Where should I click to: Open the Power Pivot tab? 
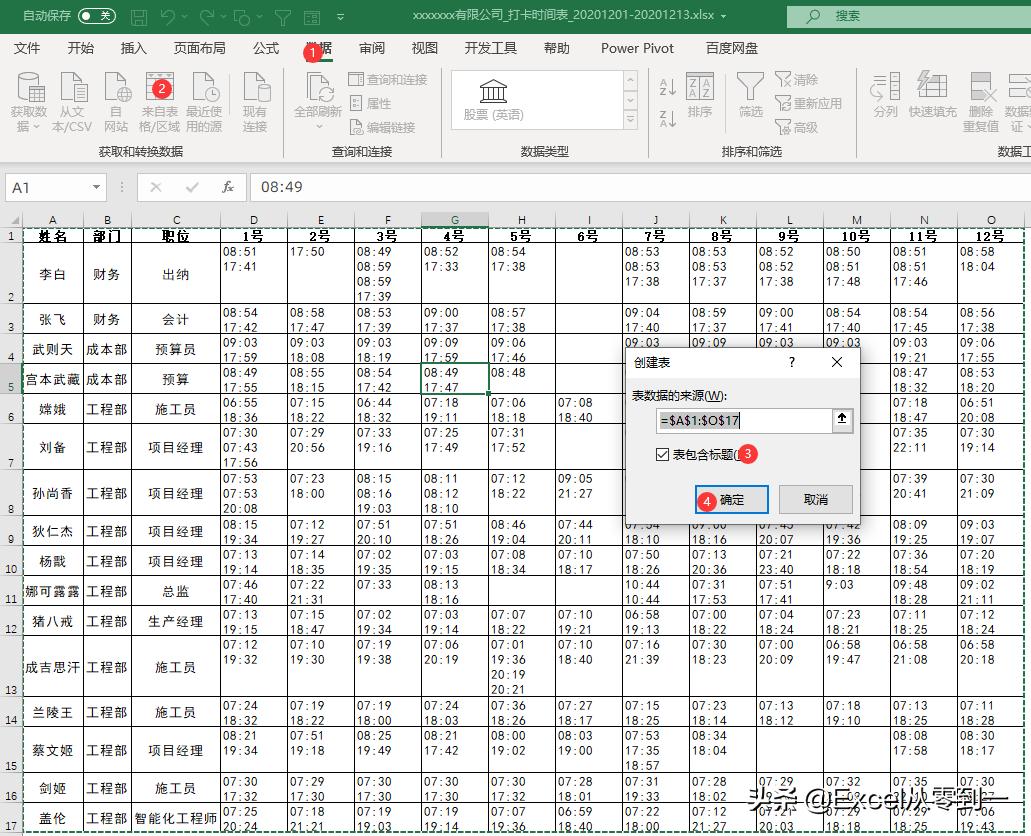pos(637,47)
